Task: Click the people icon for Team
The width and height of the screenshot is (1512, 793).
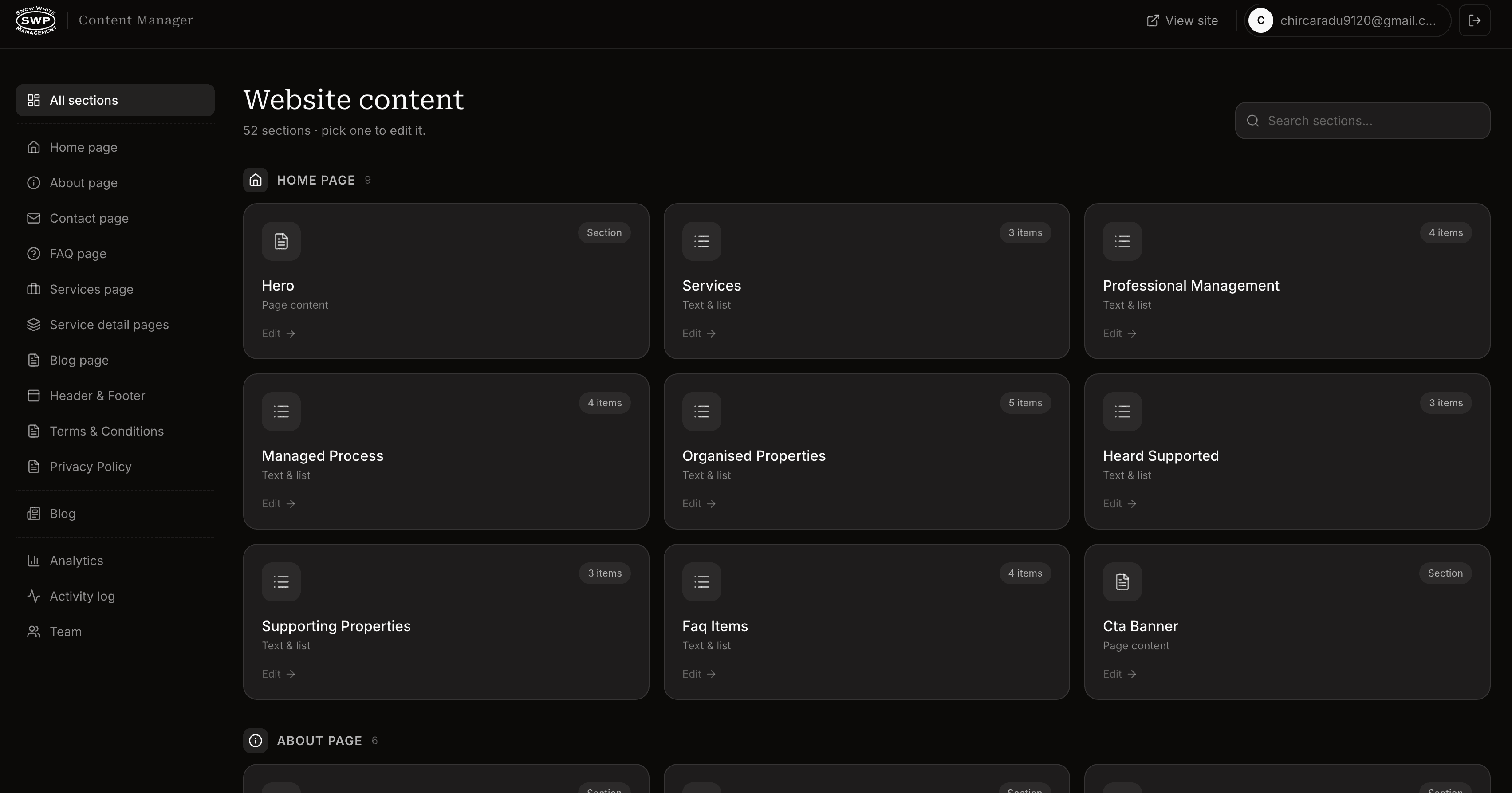Action: click(x=33, y=632)
